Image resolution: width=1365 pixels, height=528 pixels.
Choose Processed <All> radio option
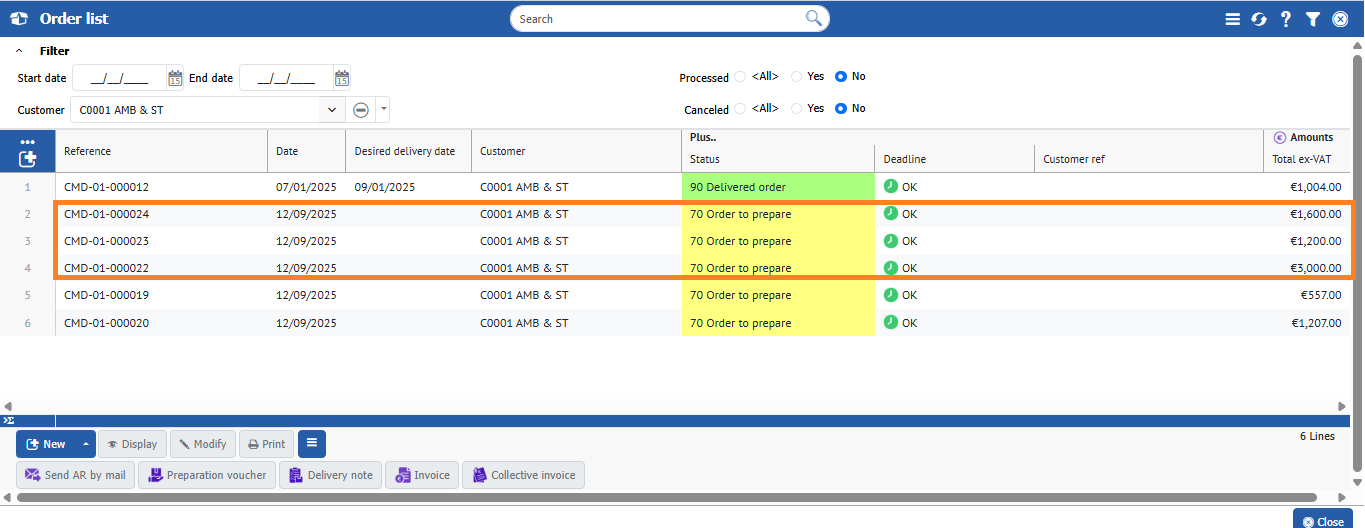[x=740, y=76]
